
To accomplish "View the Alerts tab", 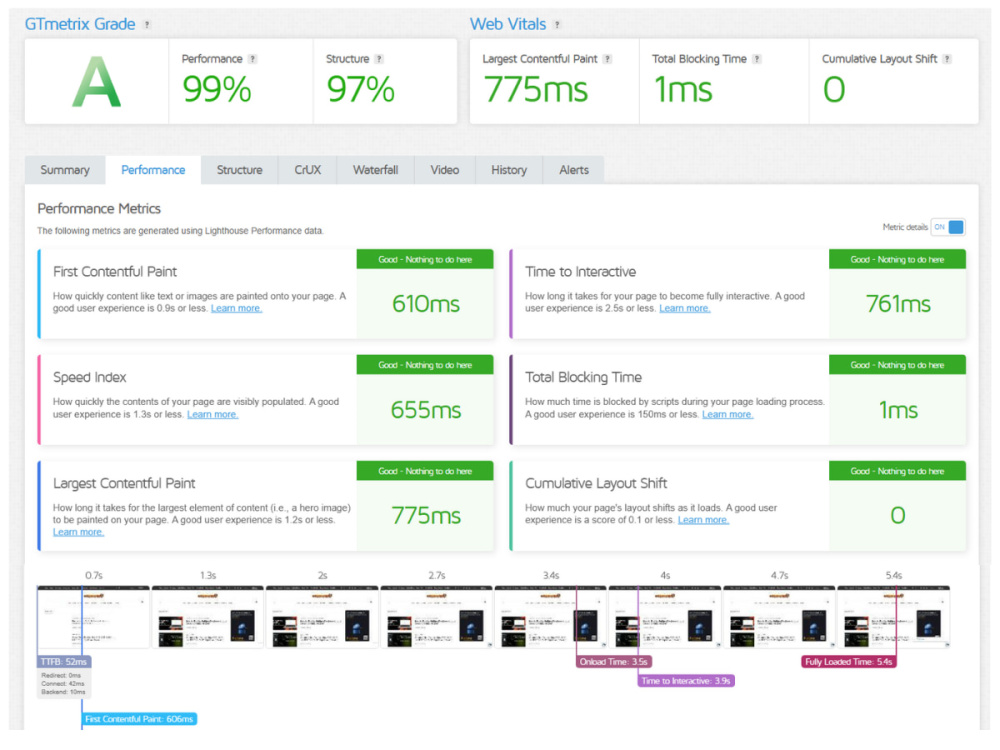I will [x=574, y=170].
